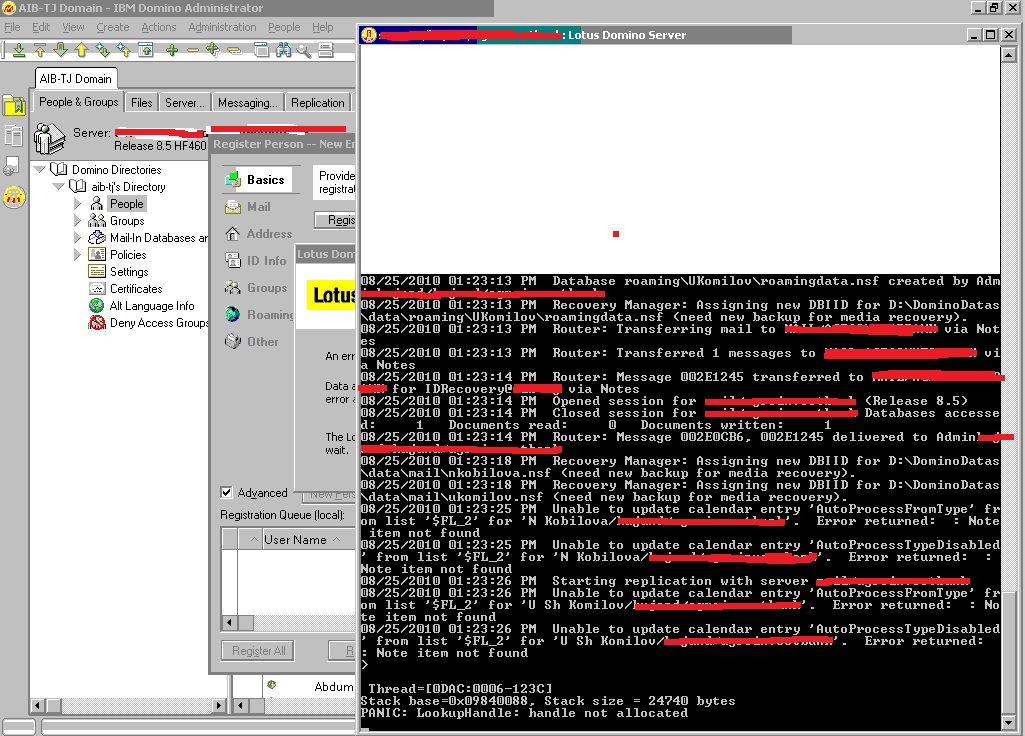Switch to the Replication tab
Screen dimensions: 1025x736
[x=318, y=103]
